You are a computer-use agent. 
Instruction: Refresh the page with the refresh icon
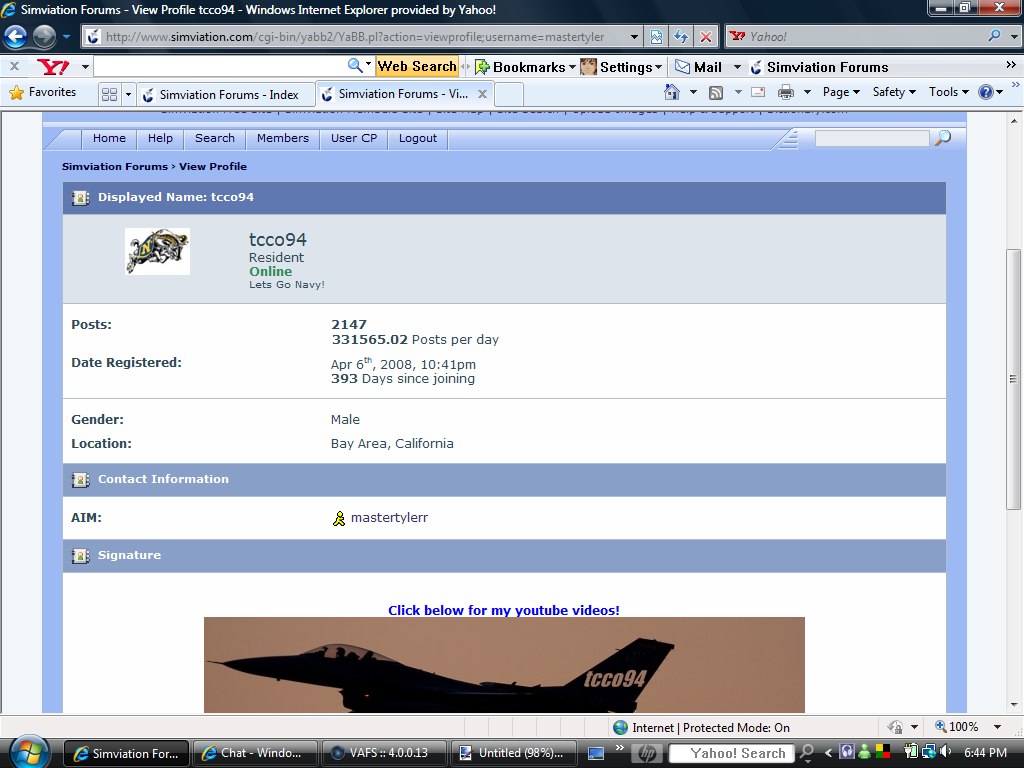coord(681,37)
